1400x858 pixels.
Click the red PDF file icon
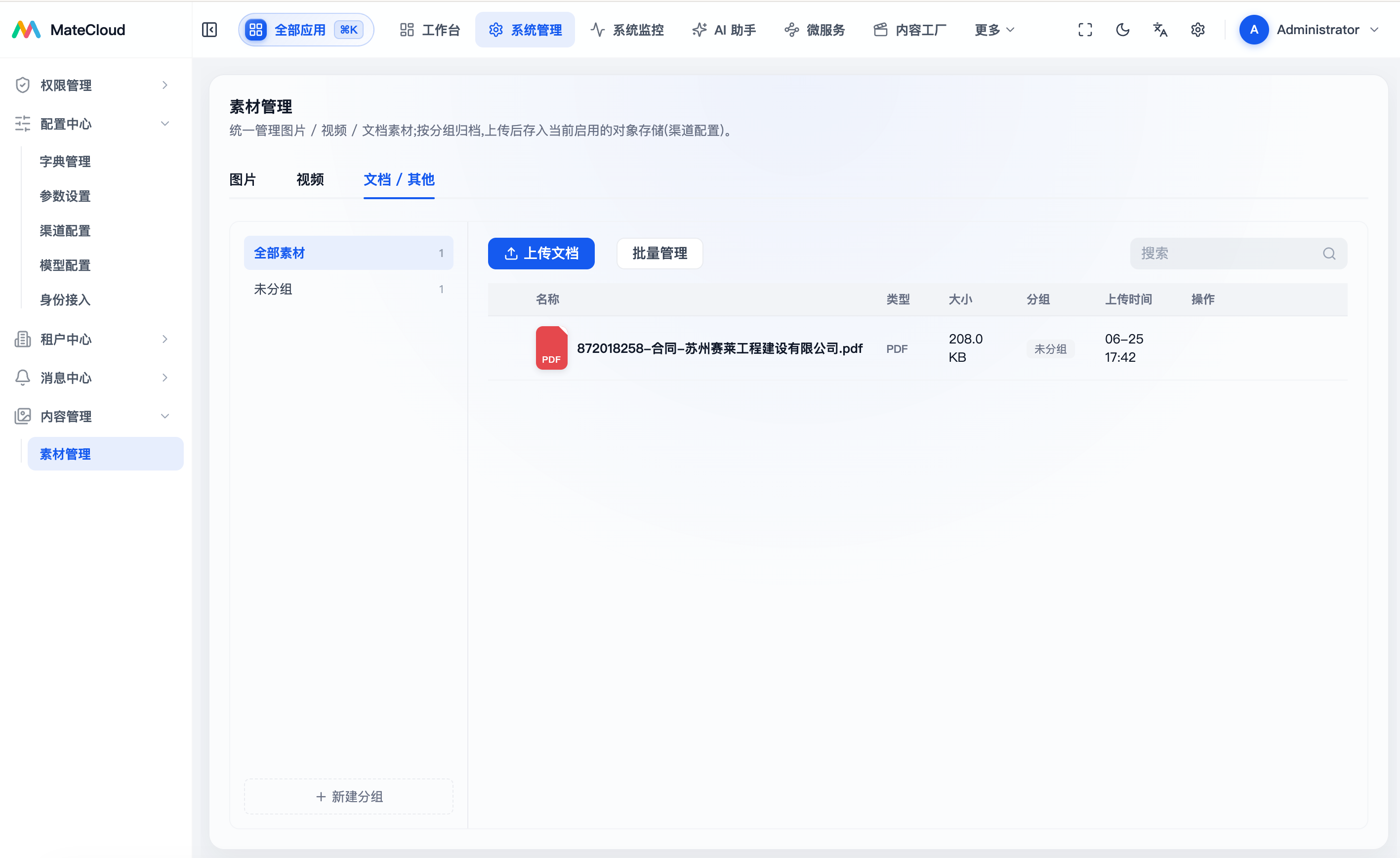pos(551,347)
